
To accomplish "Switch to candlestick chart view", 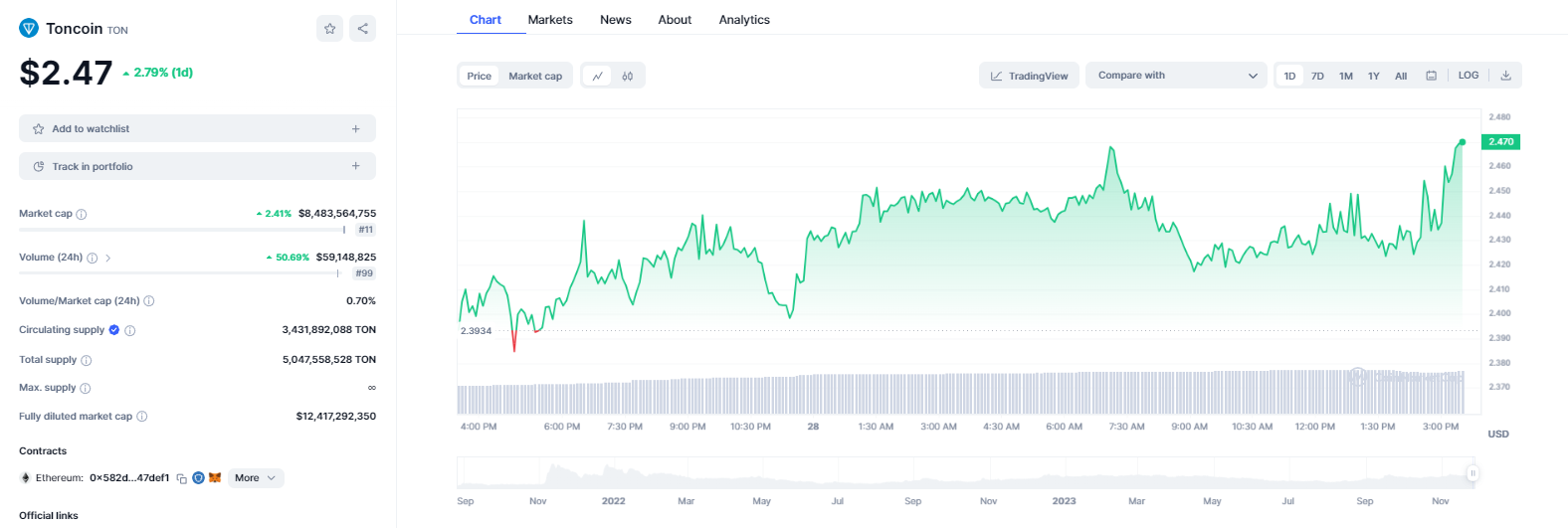I will pyautogui.click(x=628, y=76).
